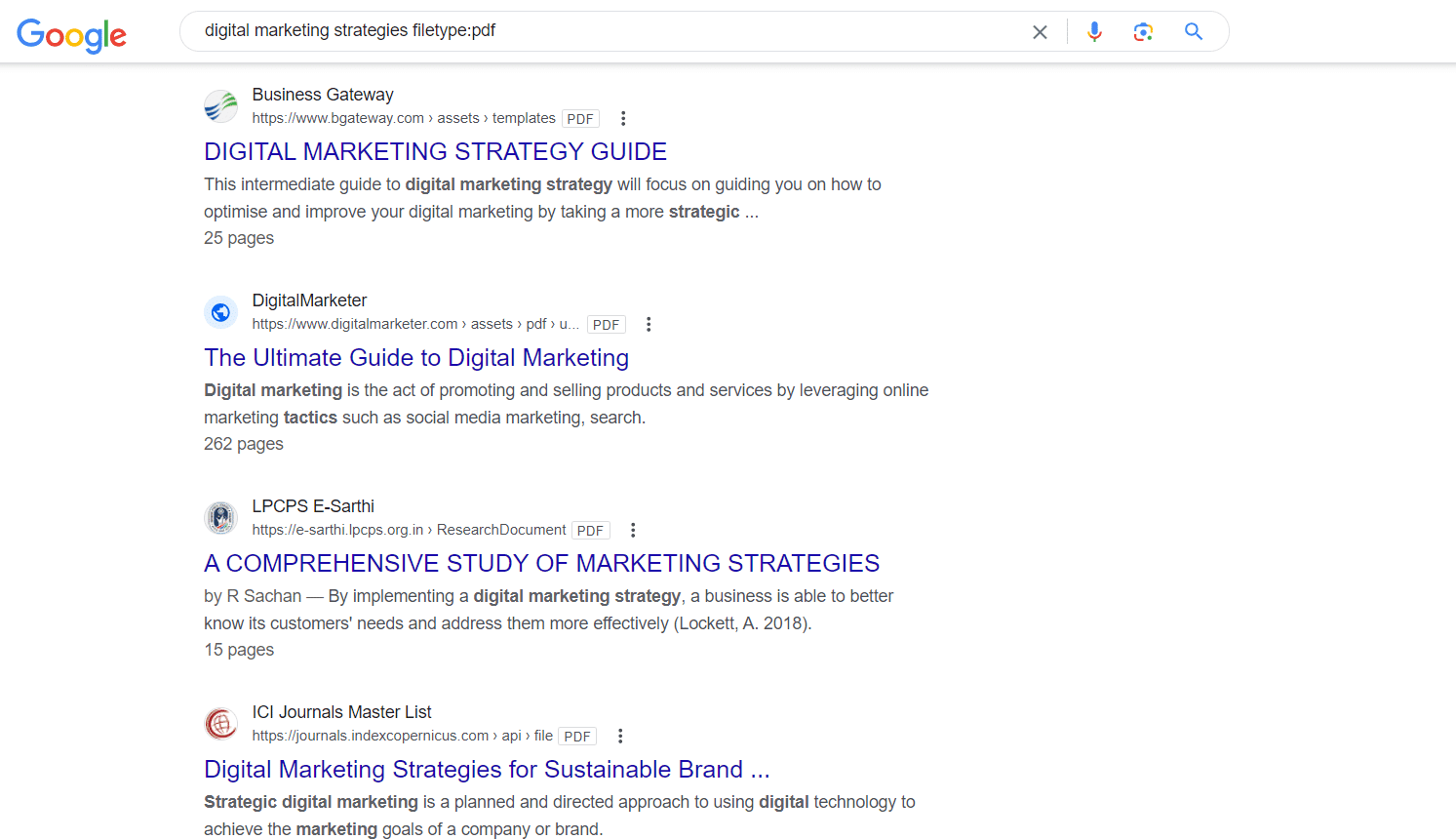Activate voice search with the microphone icon
1456x840 pixels.
point(1094,31)
